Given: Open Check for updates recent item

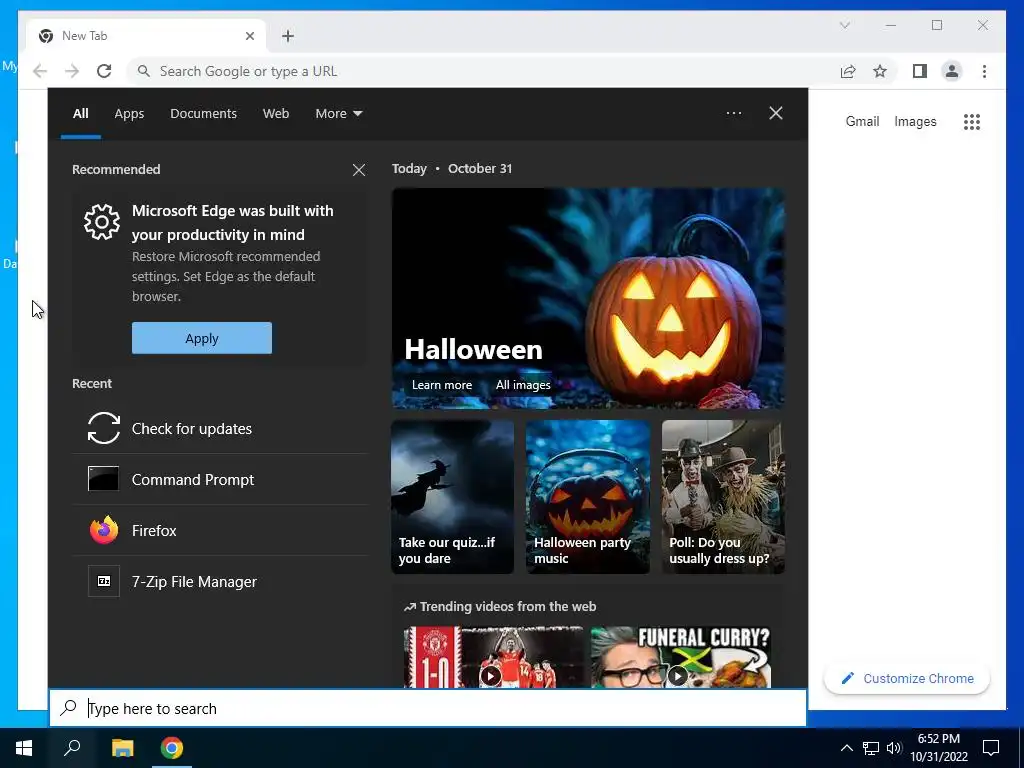Looking at the screenshot, I should 220,428.
